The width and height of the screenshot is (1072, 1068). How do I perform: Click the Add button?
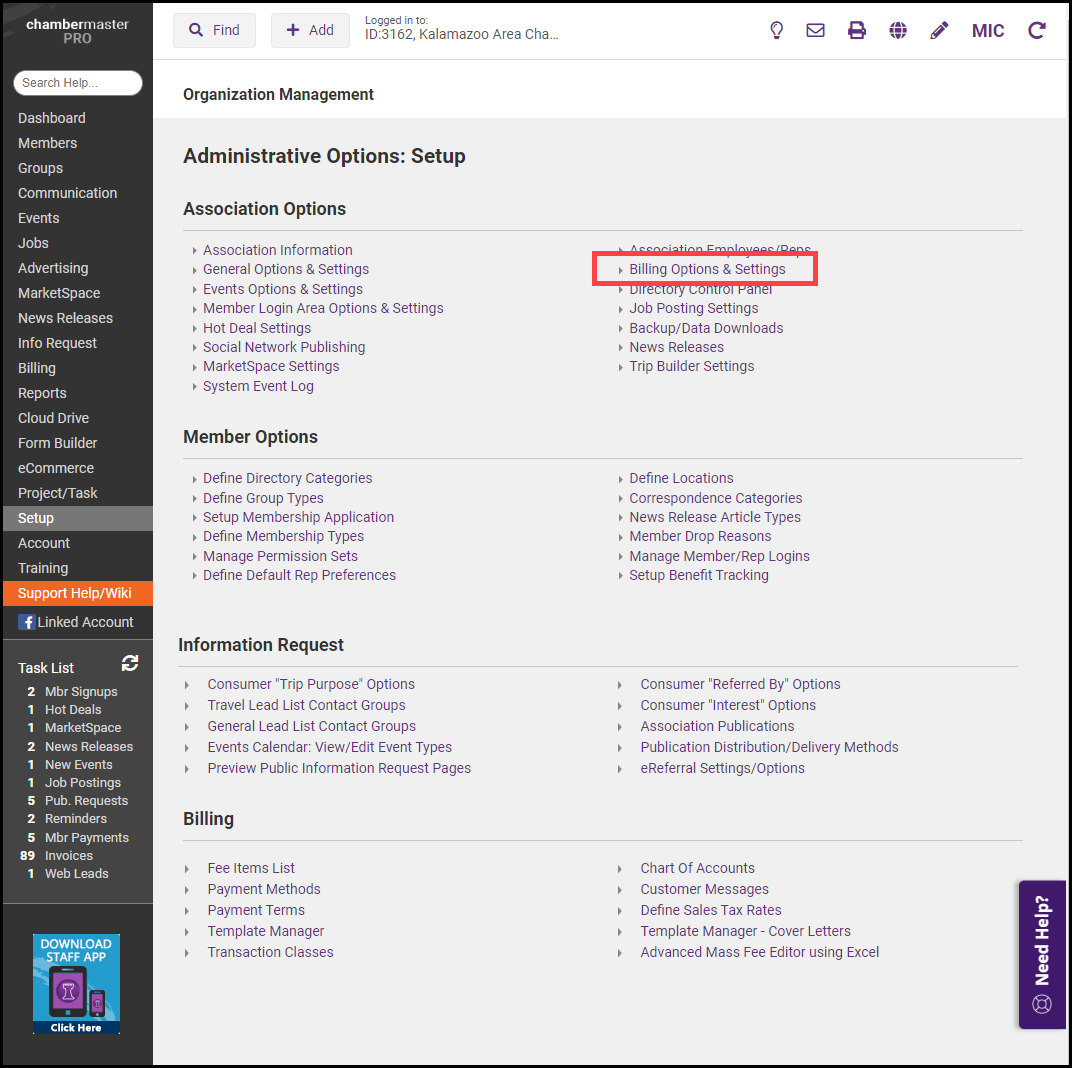[310, 30]
